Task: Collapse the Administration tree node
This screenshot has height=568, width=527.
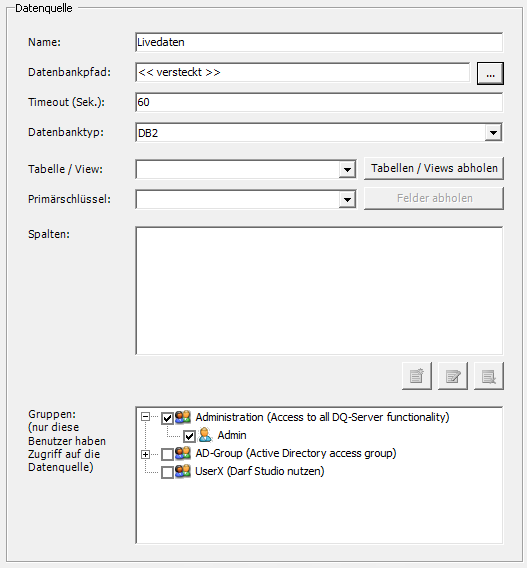Action: (145, 417)
